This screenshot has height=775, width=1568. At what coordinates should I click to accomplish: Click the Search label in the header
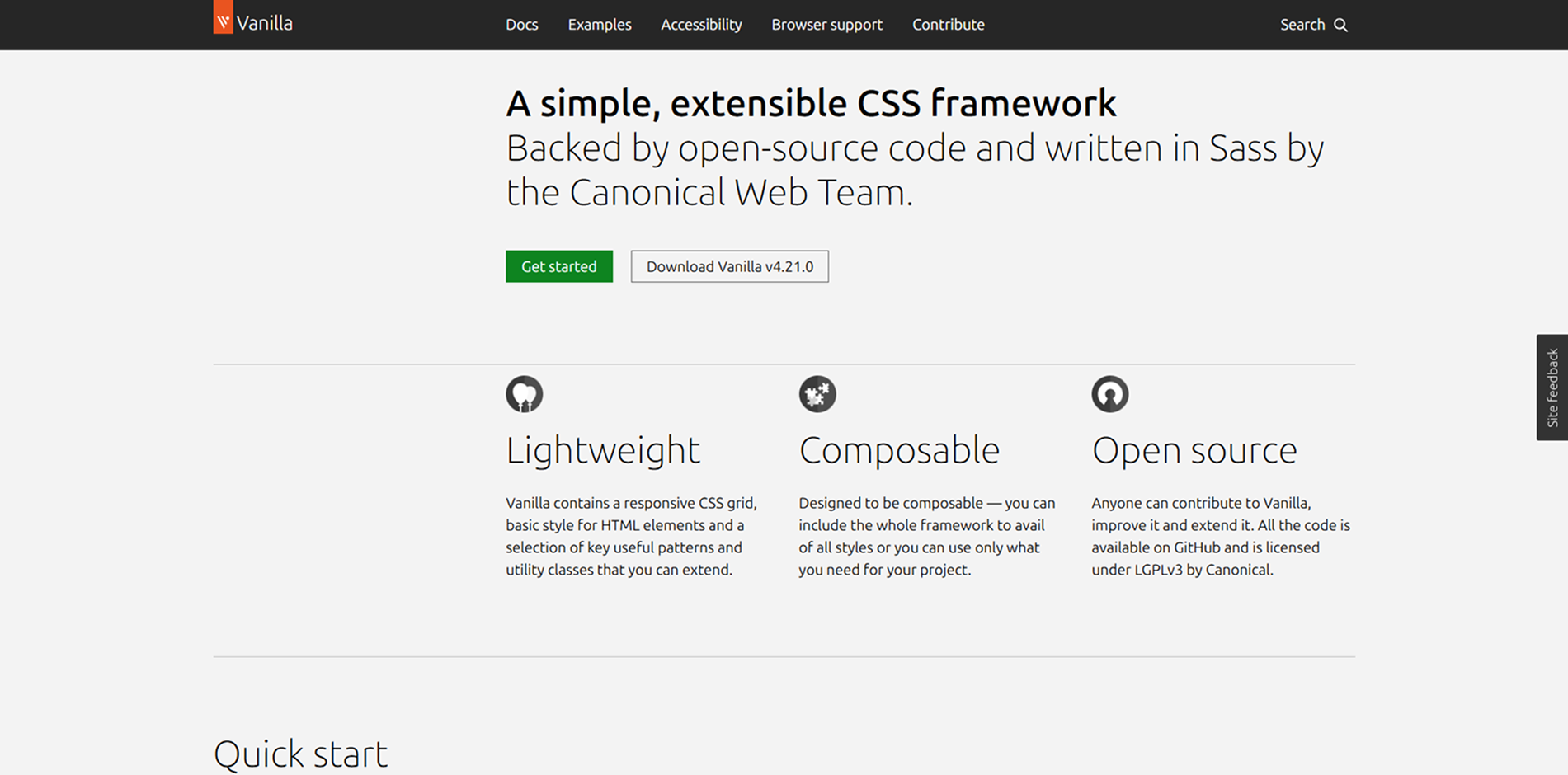(x=1302, y=25)
